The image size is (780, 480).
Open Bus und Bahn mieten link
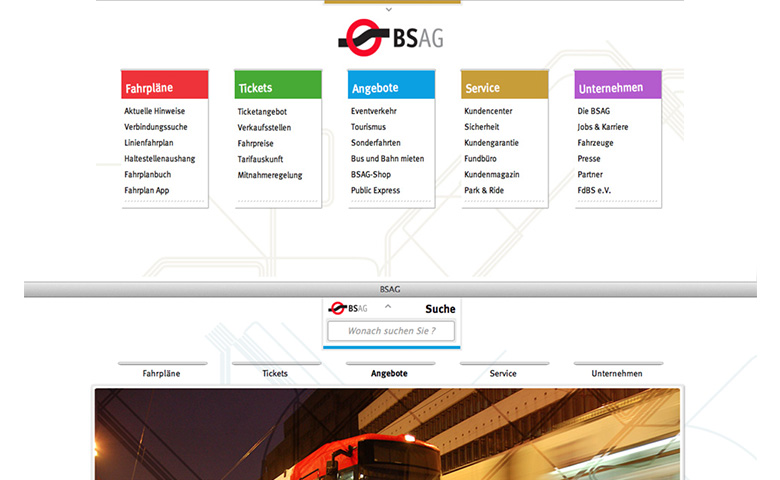tap(388, 159)
